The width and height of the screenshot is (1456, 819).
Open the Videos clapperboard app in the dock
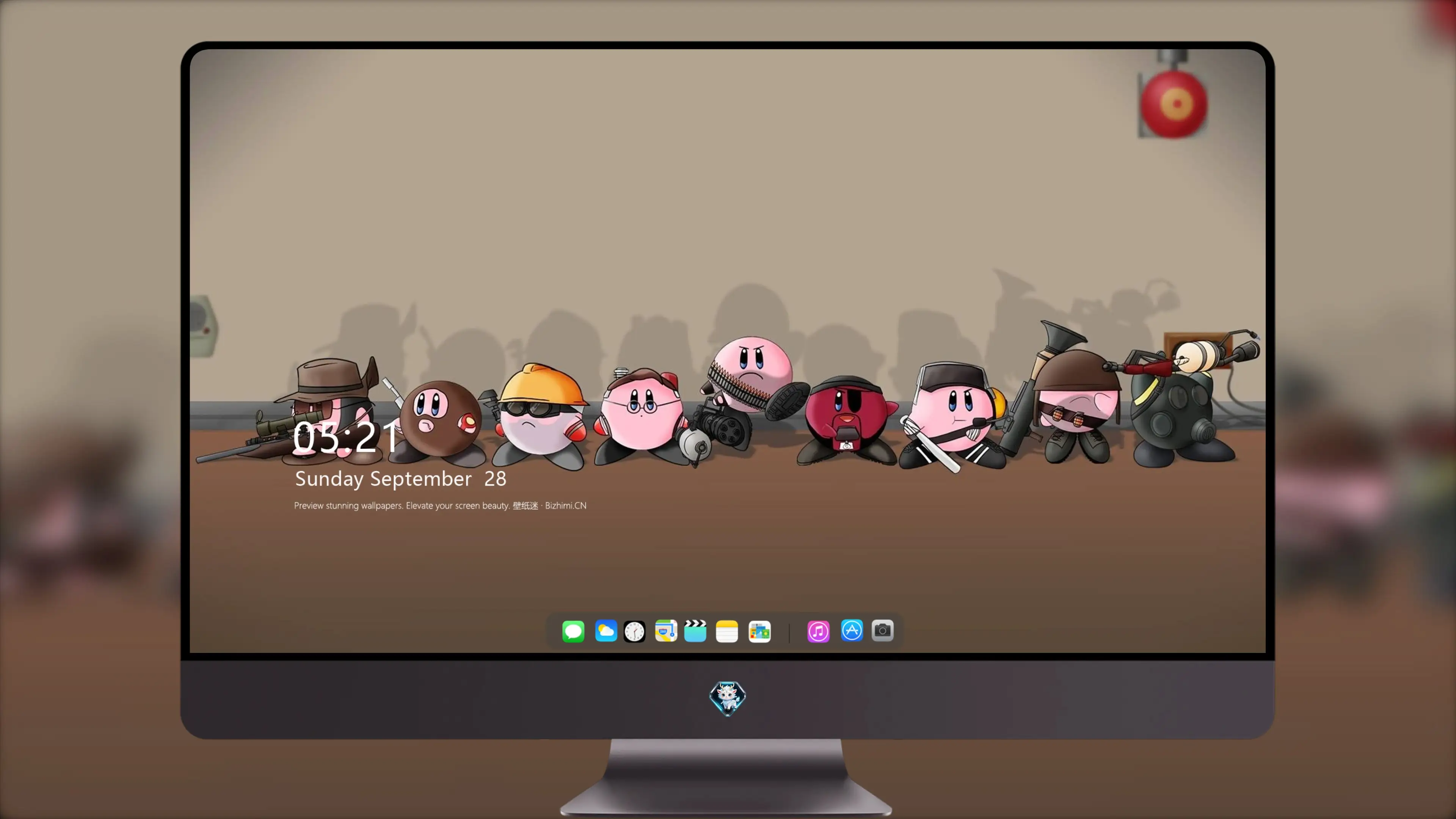pyautogui.click(x=695, y=631)
